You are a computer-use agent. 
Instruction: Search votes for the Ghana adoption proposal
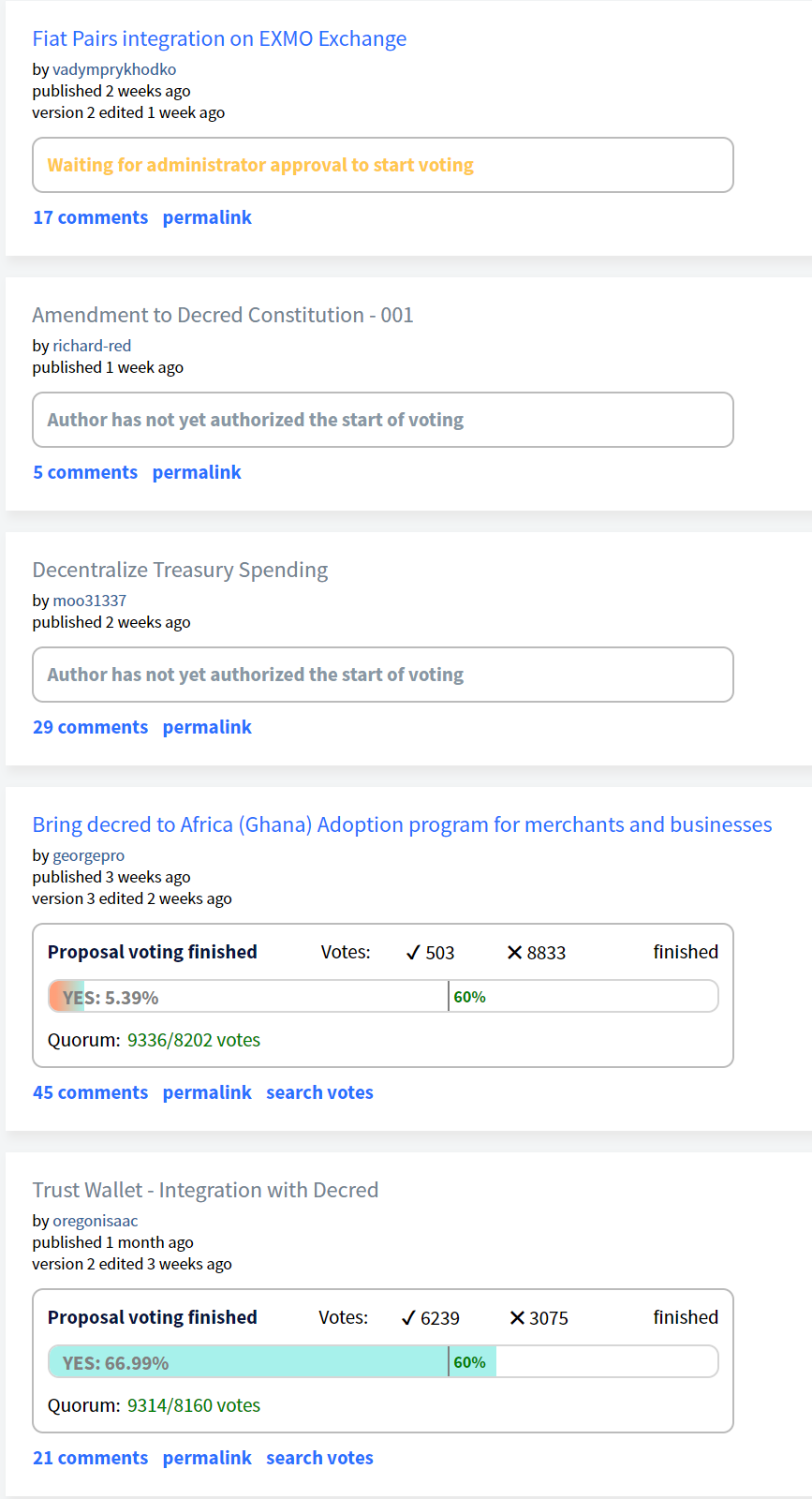(x=319, y=1092)
